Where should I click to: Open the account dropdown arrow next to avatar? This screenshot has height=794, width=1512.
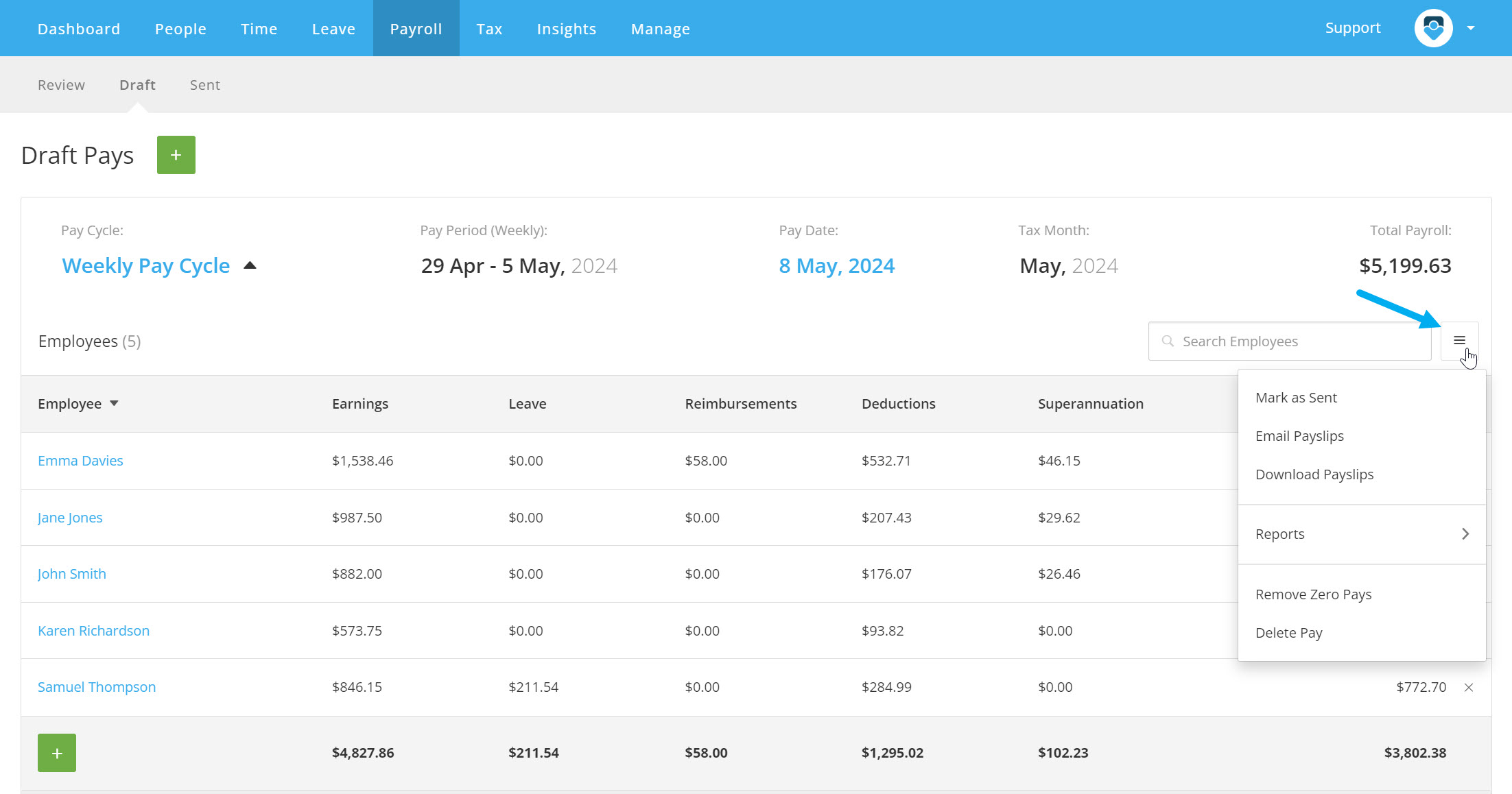click(1471, 28)
